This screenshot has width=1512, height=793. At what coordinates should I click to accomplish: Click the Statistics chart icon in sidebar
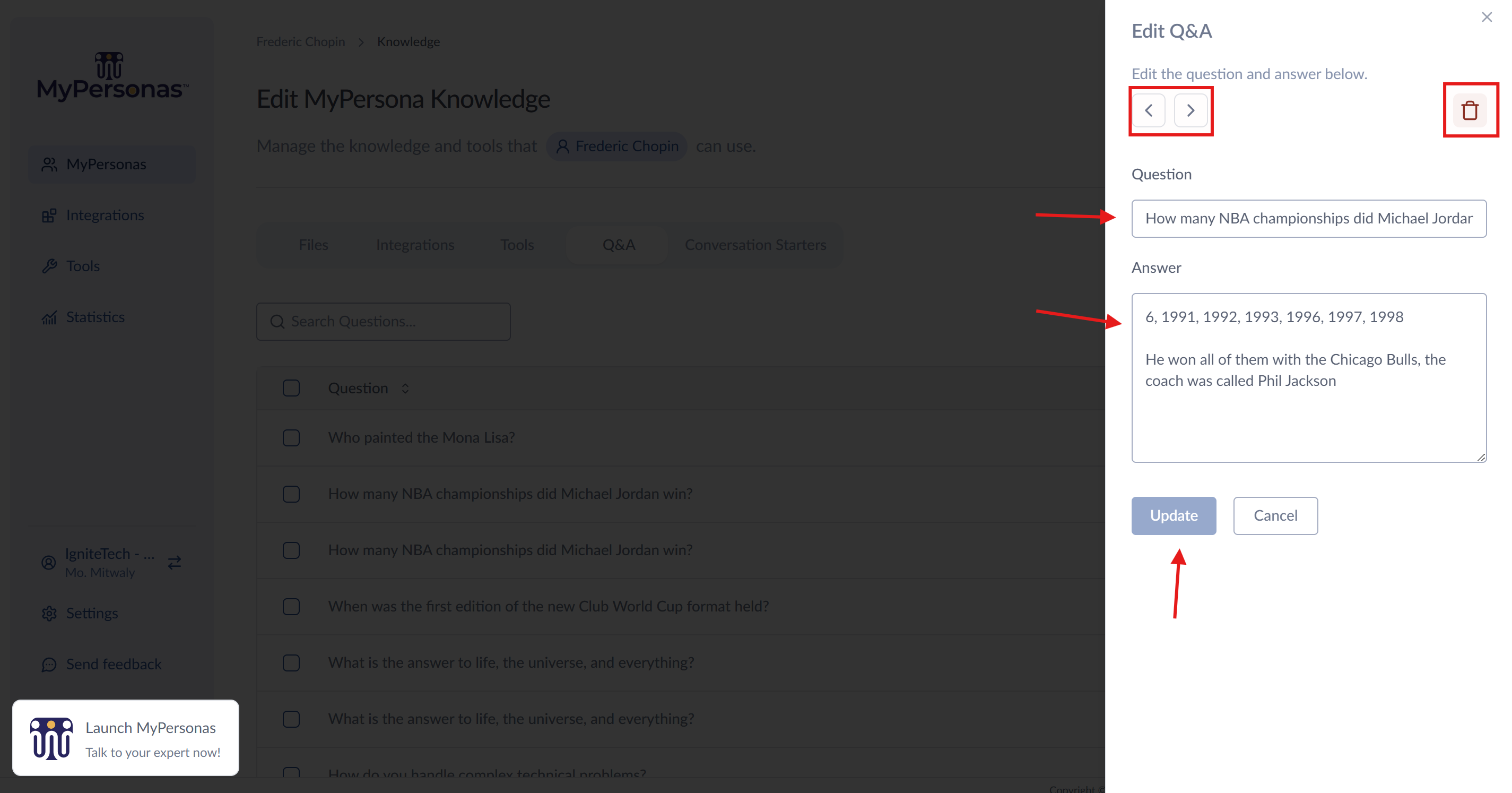point(49,318)
